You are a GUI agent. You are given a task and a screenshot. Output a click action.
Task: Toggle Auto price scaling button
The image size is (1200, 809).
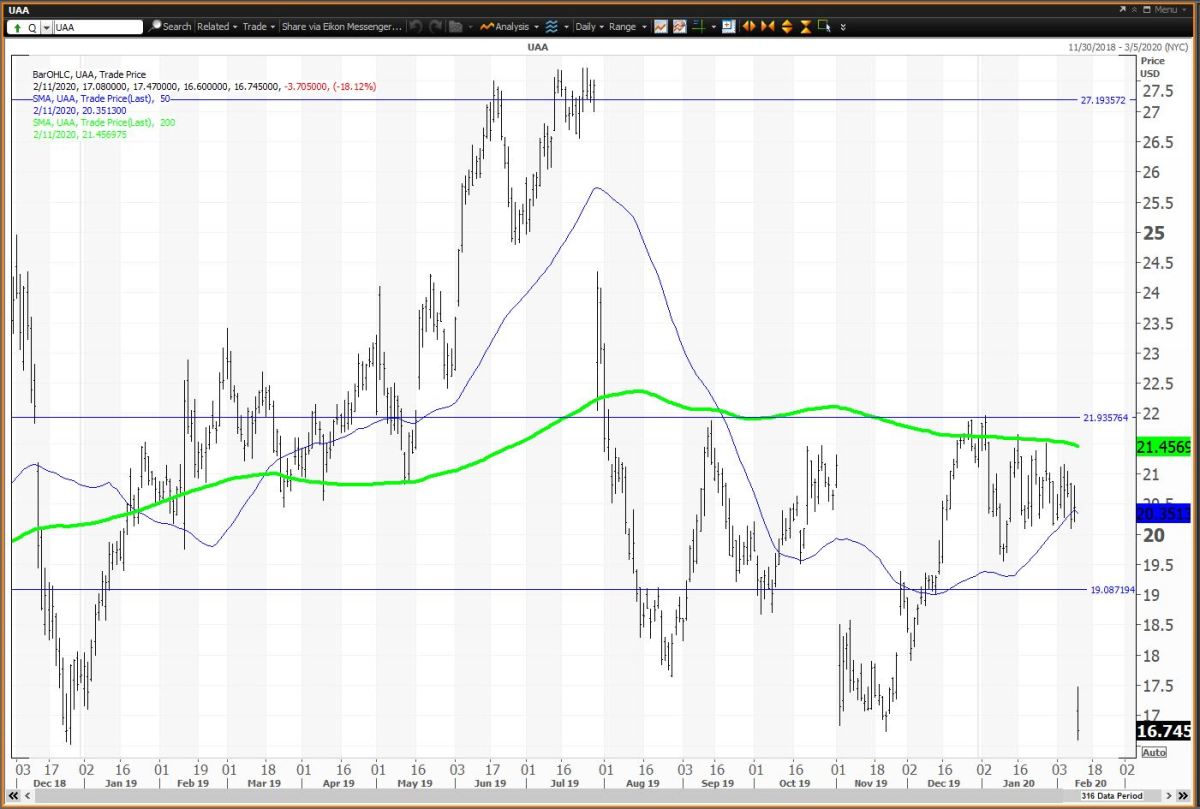pos(1153,752)
